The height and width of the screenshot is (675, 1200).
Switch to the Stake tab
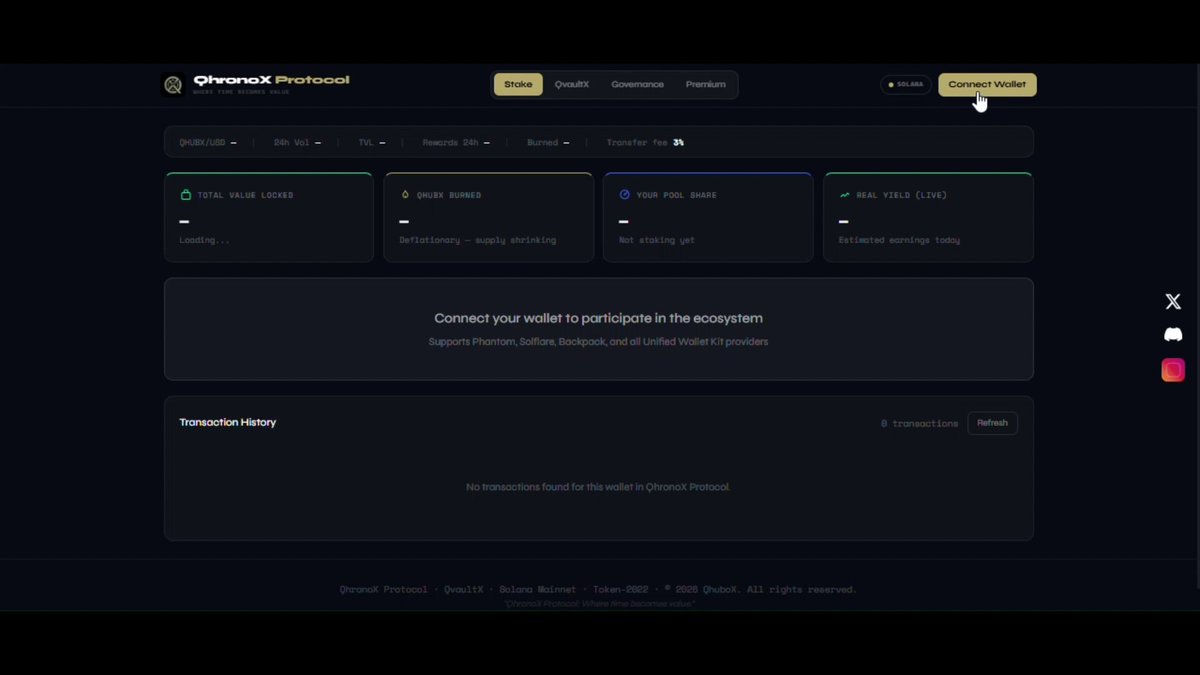click(x=518, y=84)
